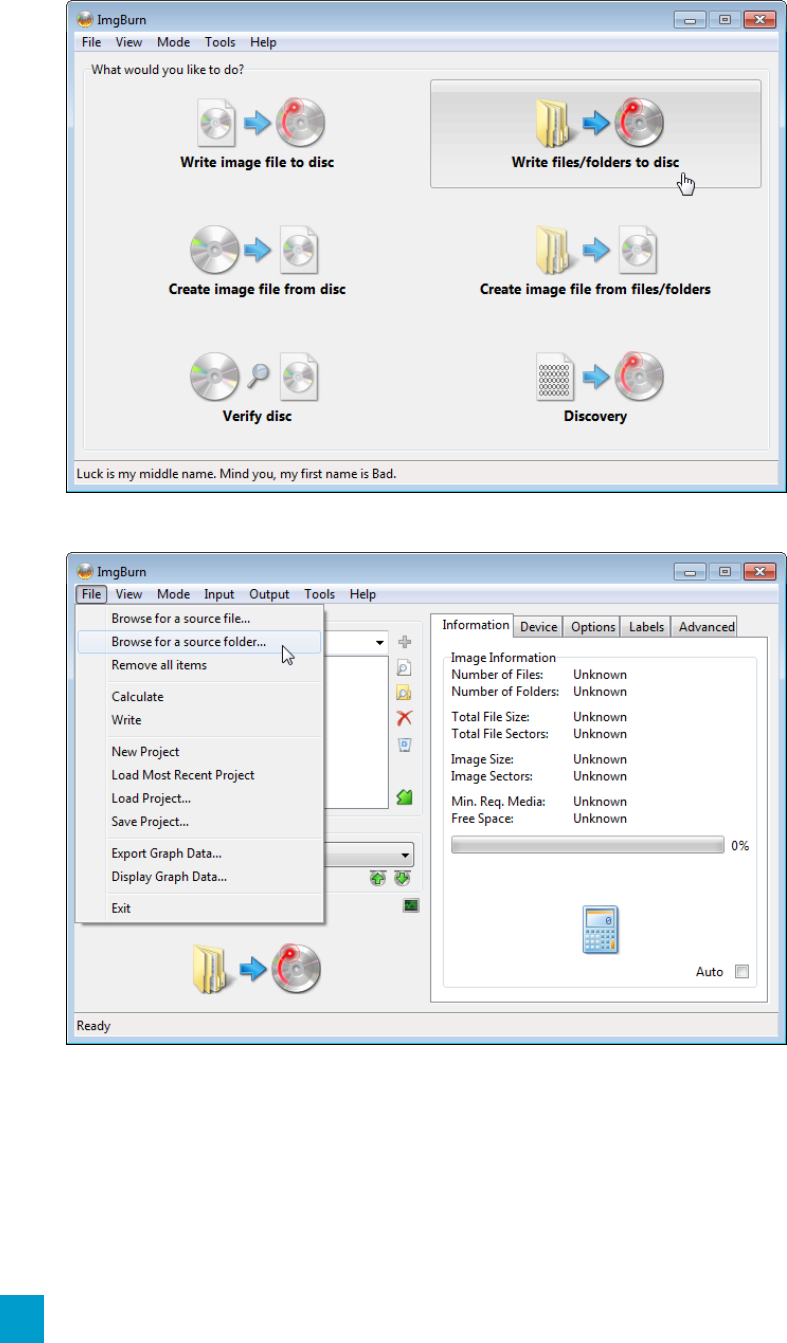Open the Input menu
787x1343 pixels.
[219, 594]
